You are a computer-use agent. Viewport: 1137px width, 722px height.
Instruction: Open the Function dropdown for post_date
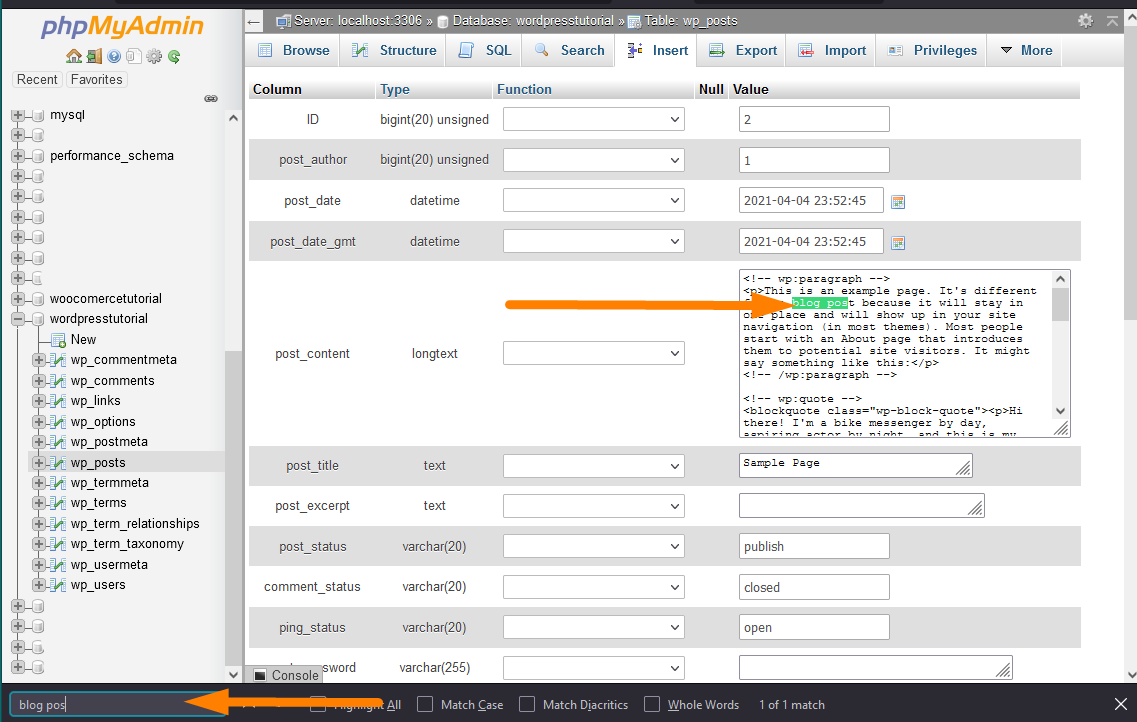(x=594, y=201)
